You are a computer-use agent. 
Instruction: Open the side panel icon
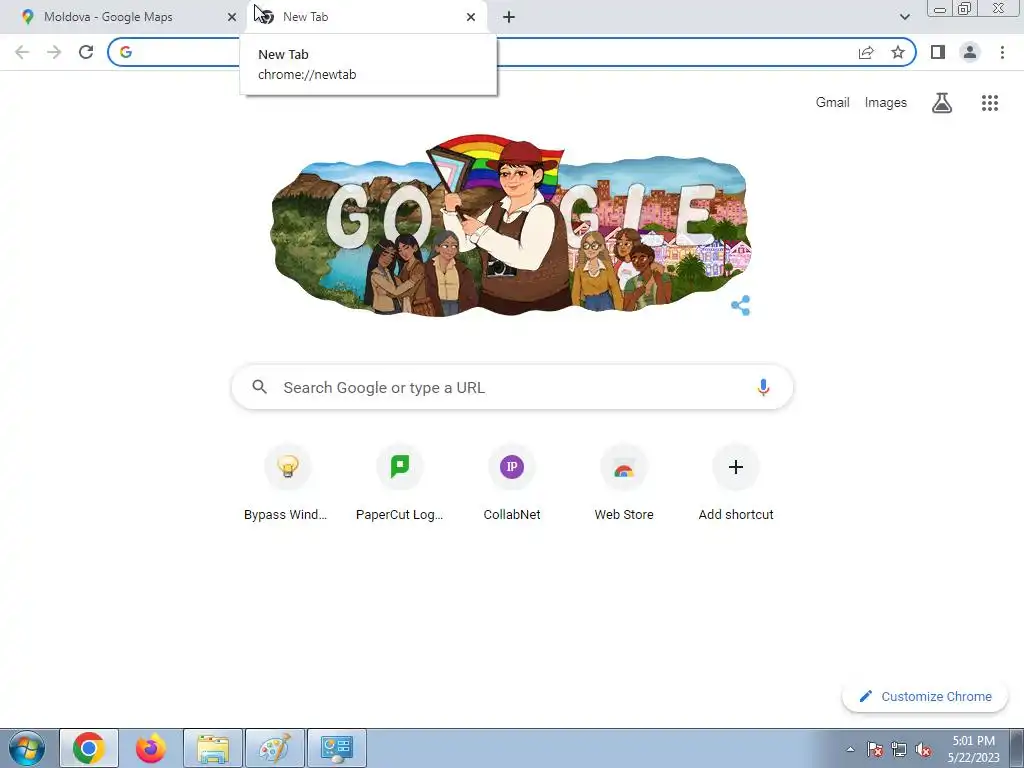[x=938, y=52]
